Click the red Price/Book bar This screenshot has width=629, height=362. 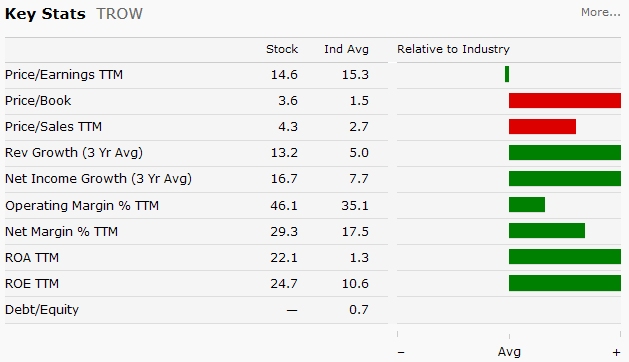[x=565, y=100]
